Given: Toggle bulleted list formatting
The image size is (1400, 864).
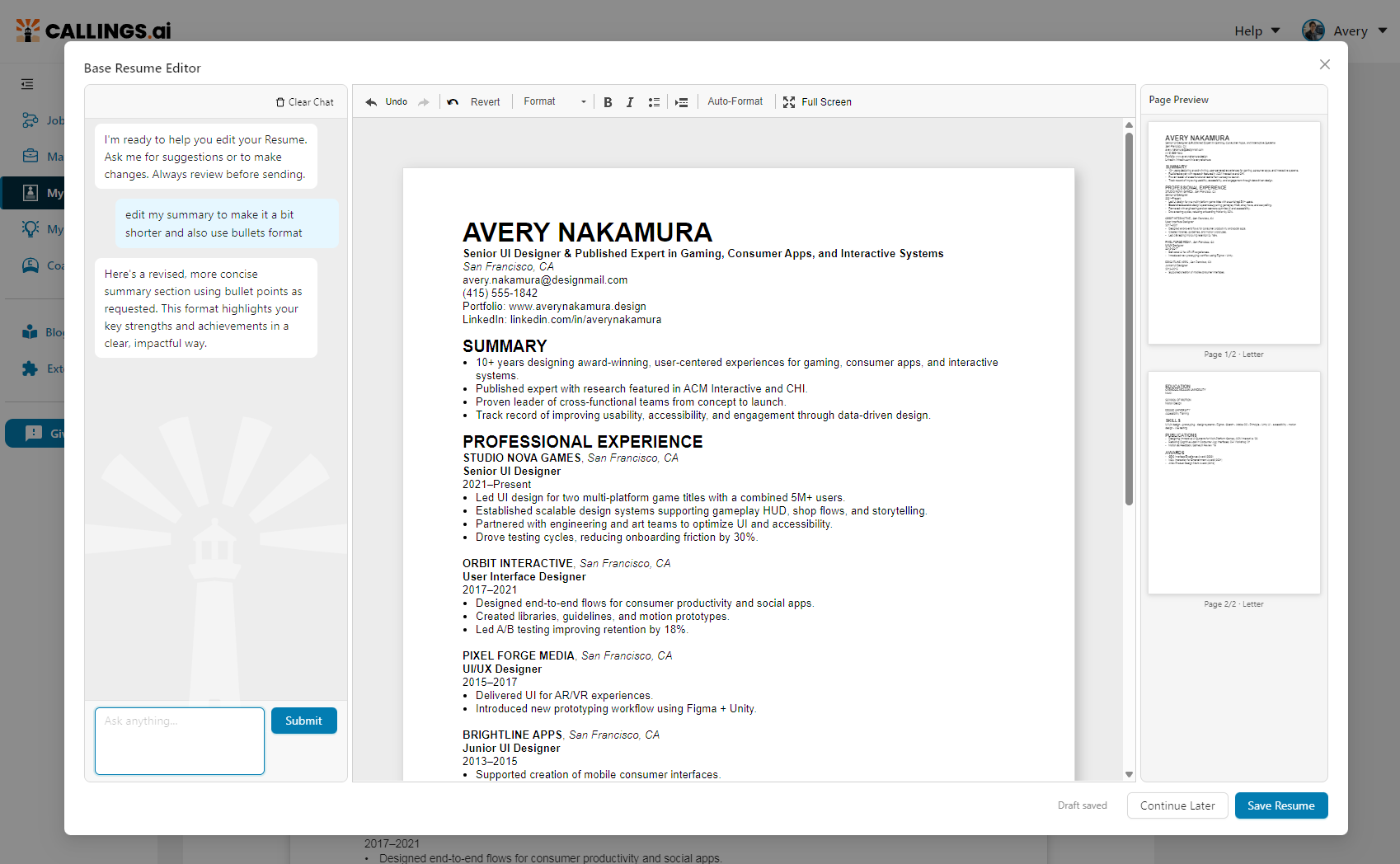Looking at the screenshot, I should click(654, 101).
